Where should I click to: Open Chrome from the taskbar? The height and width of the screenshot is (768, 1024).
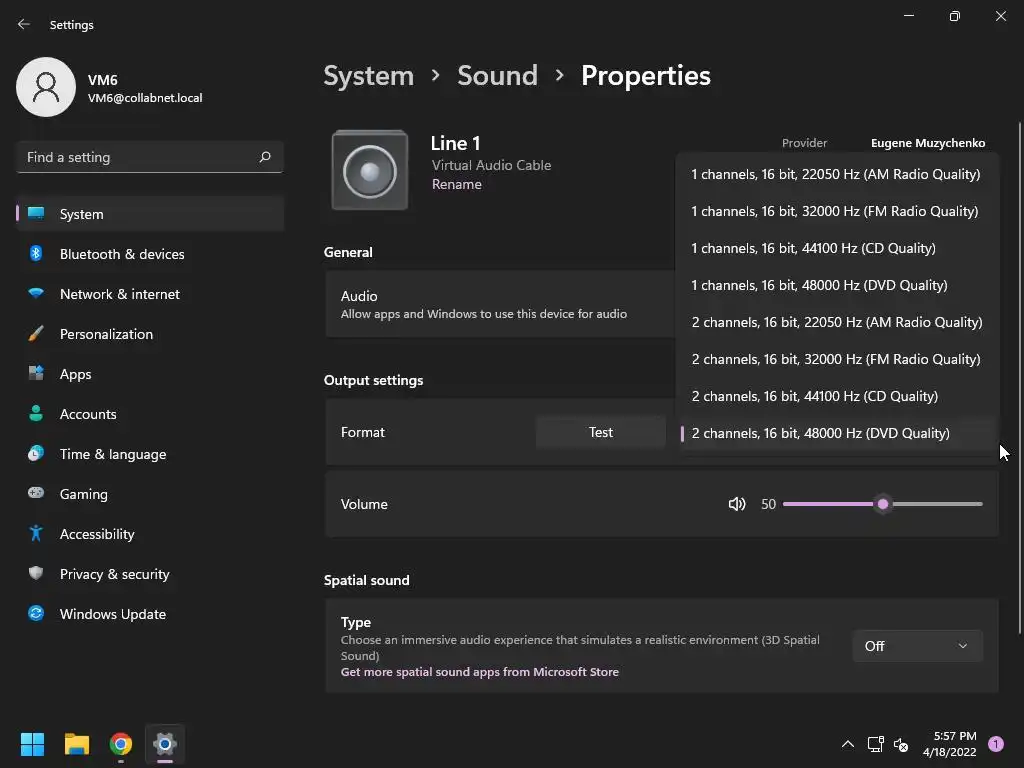click(121, 744)
